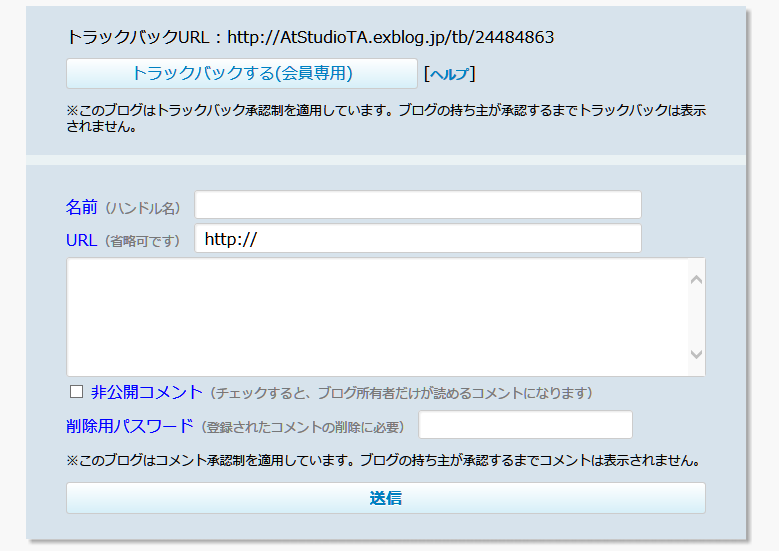Click the 非公開コメント label text
The image size is (779, 551).
(x=147, y=393)
